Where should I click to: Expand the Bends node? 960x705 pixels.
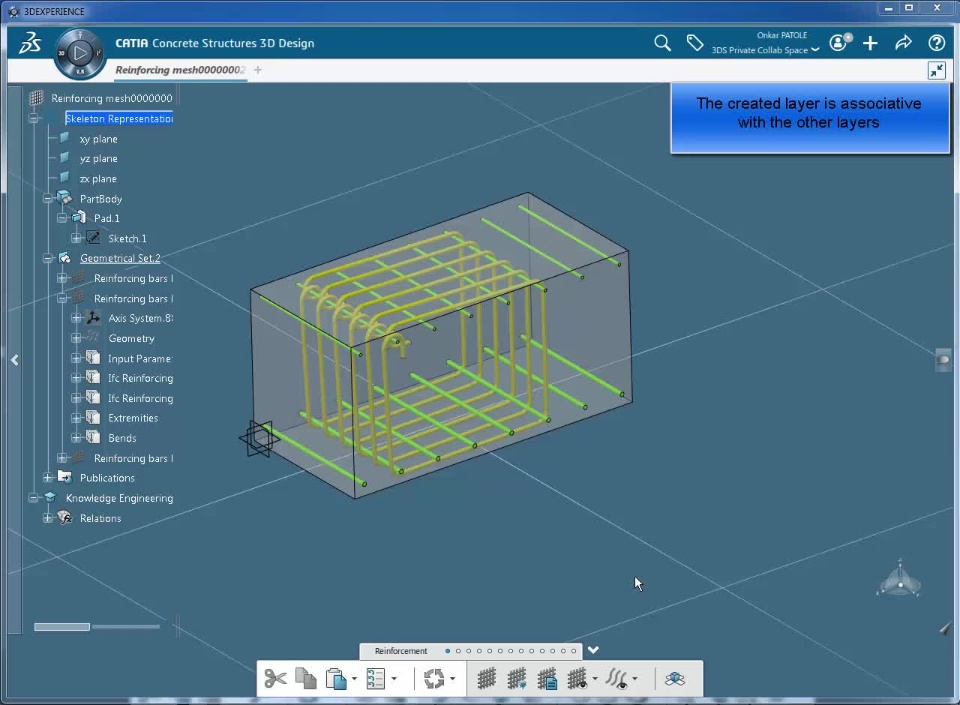tap(76, 438)
